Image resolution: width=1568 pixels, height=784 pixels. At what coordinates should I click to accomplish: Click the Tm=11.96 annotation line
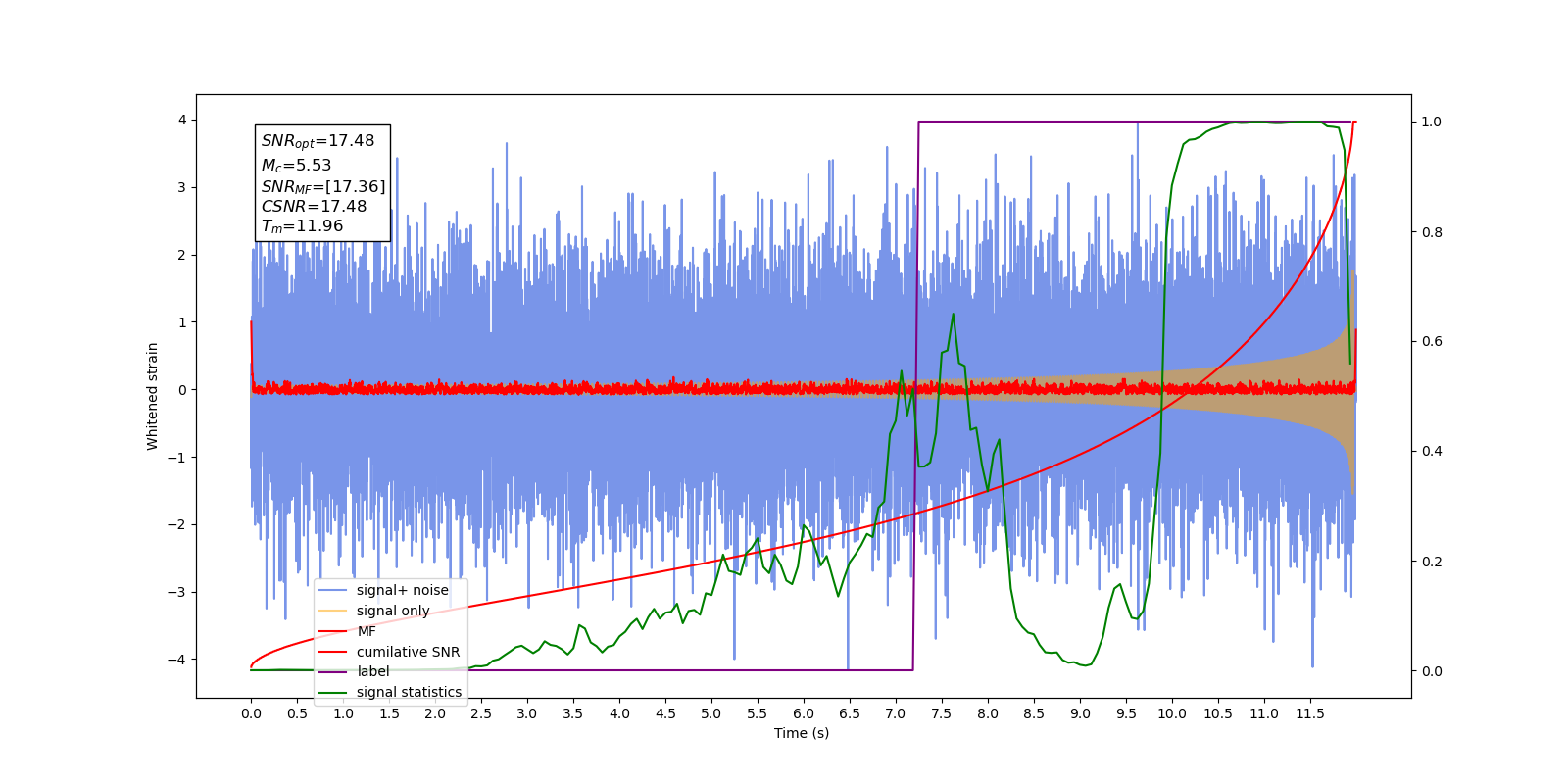coord(302,226)
